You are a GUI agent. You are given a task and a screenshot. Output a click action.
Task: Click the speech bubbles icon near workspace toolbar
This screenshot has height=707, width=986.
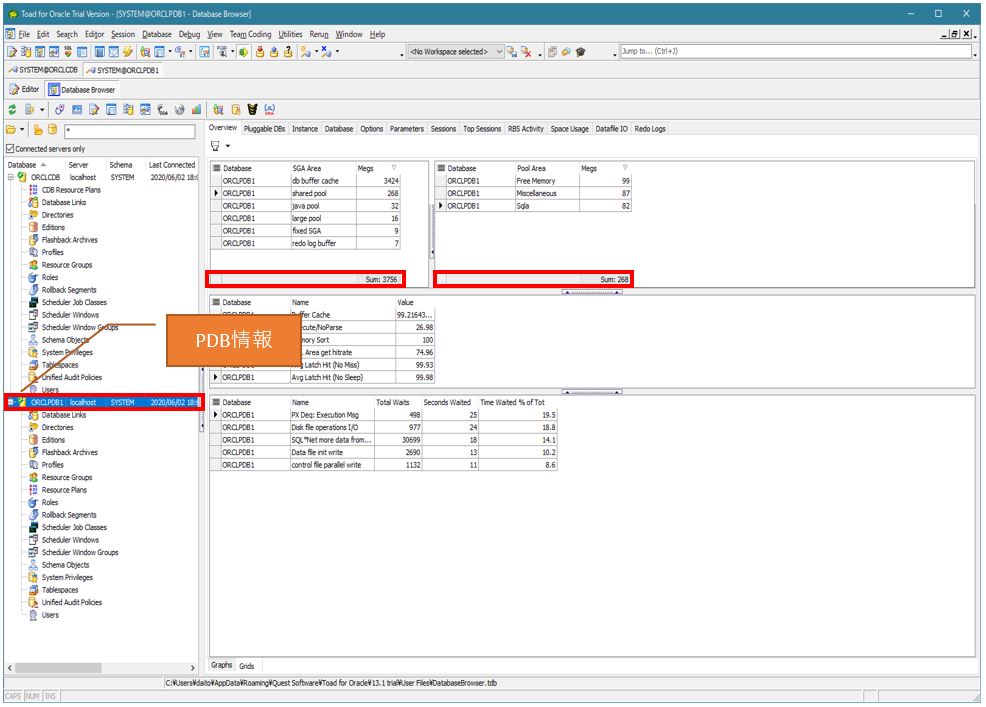coord(566,52)
